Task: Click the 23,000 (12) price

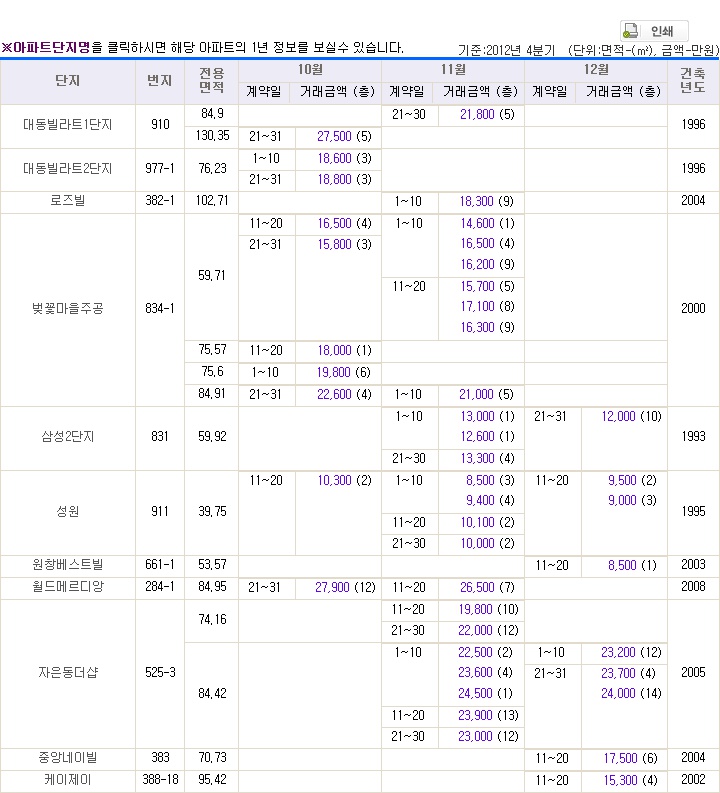Action: pyautogui.click(x=488, y=737)
